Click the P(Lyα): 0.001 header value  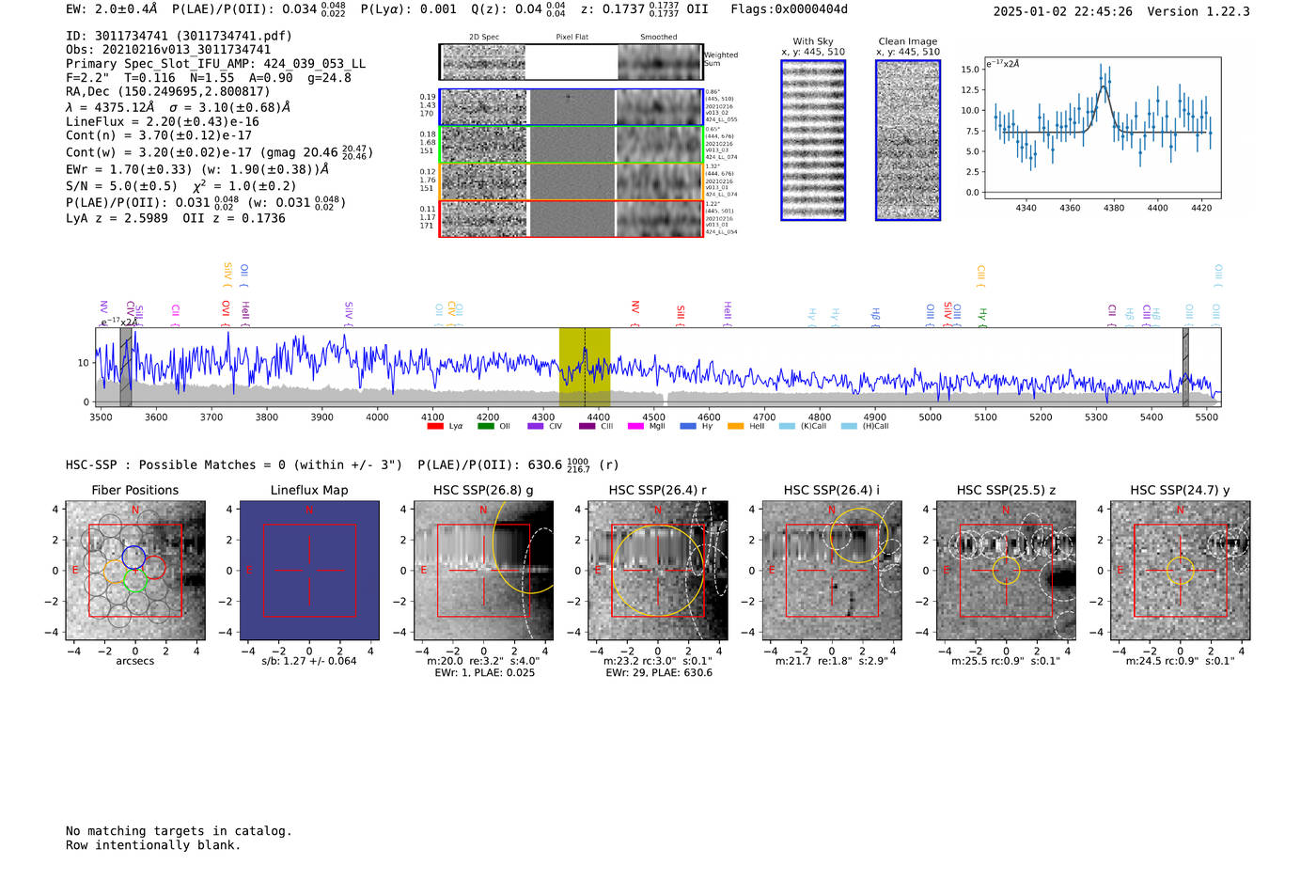408,9
